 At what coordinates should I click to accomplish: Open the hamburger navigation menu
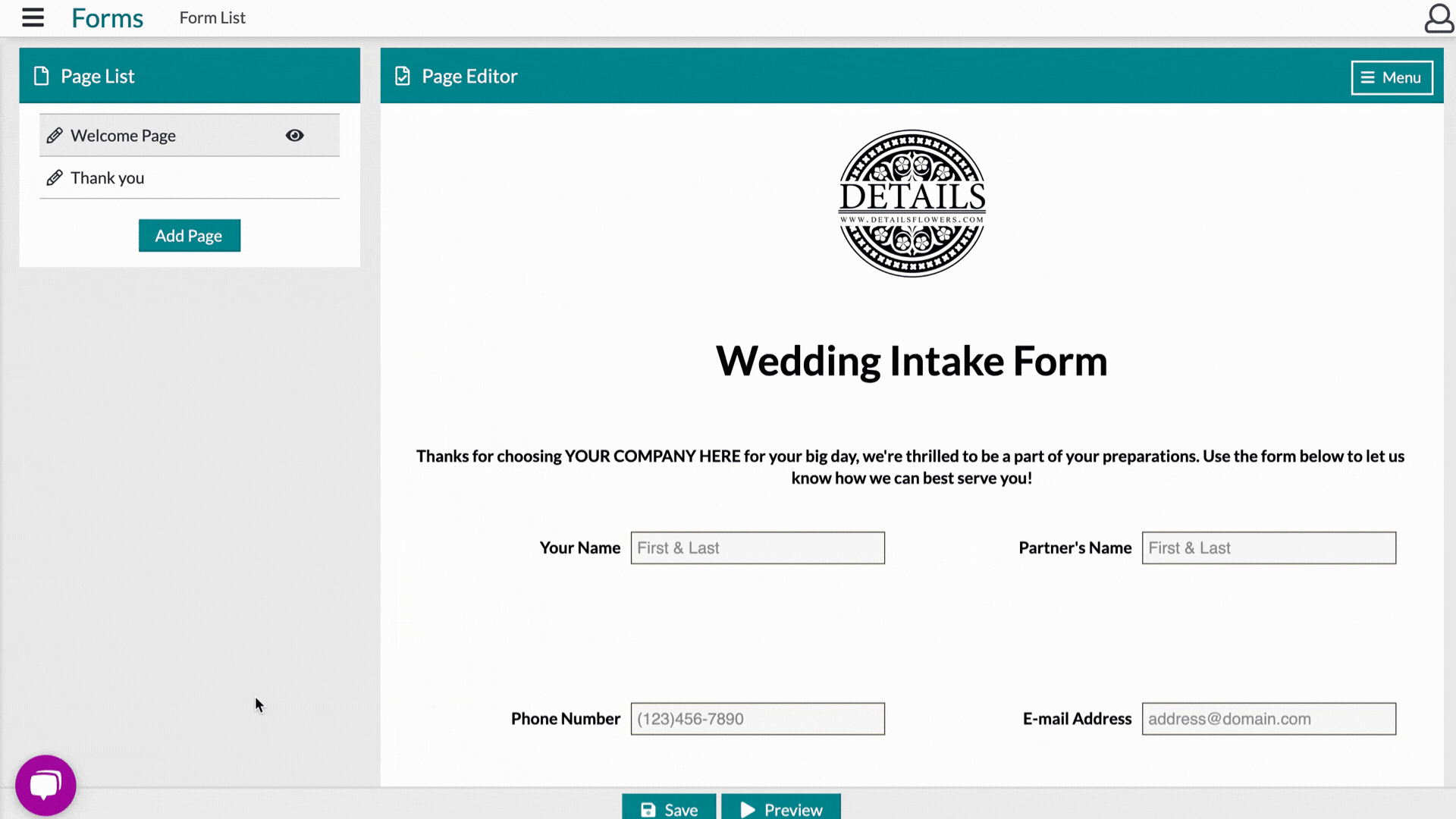[x=33, y=17]
